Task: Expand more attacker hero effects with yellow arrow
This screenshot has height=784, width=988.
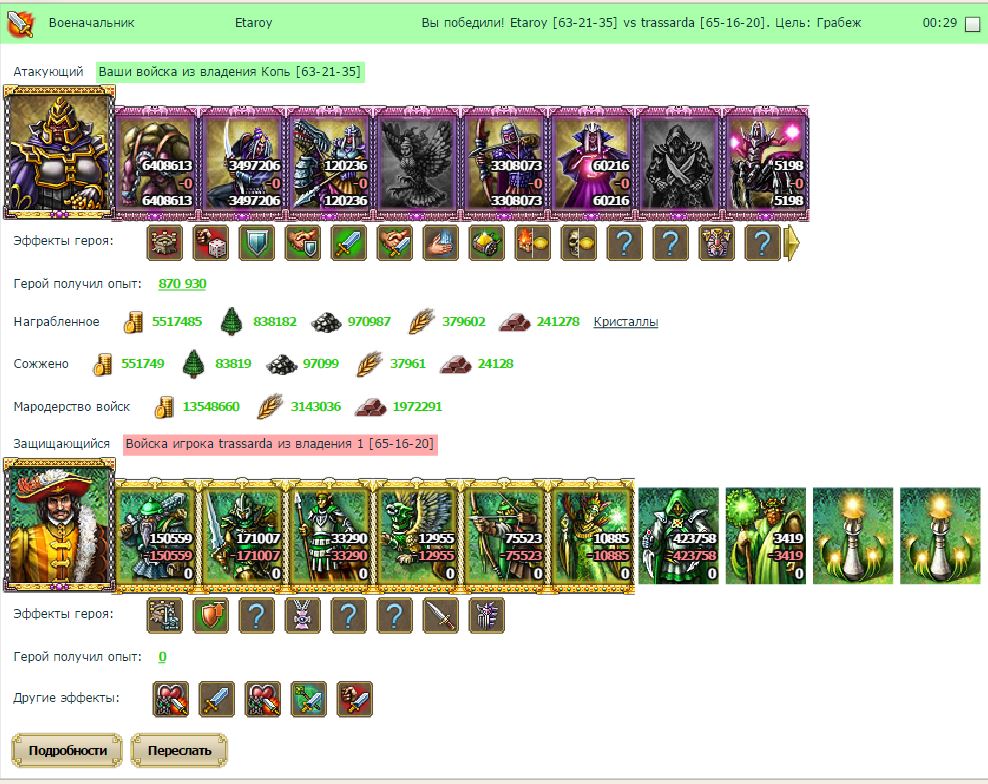Action: tap(791, 243)
